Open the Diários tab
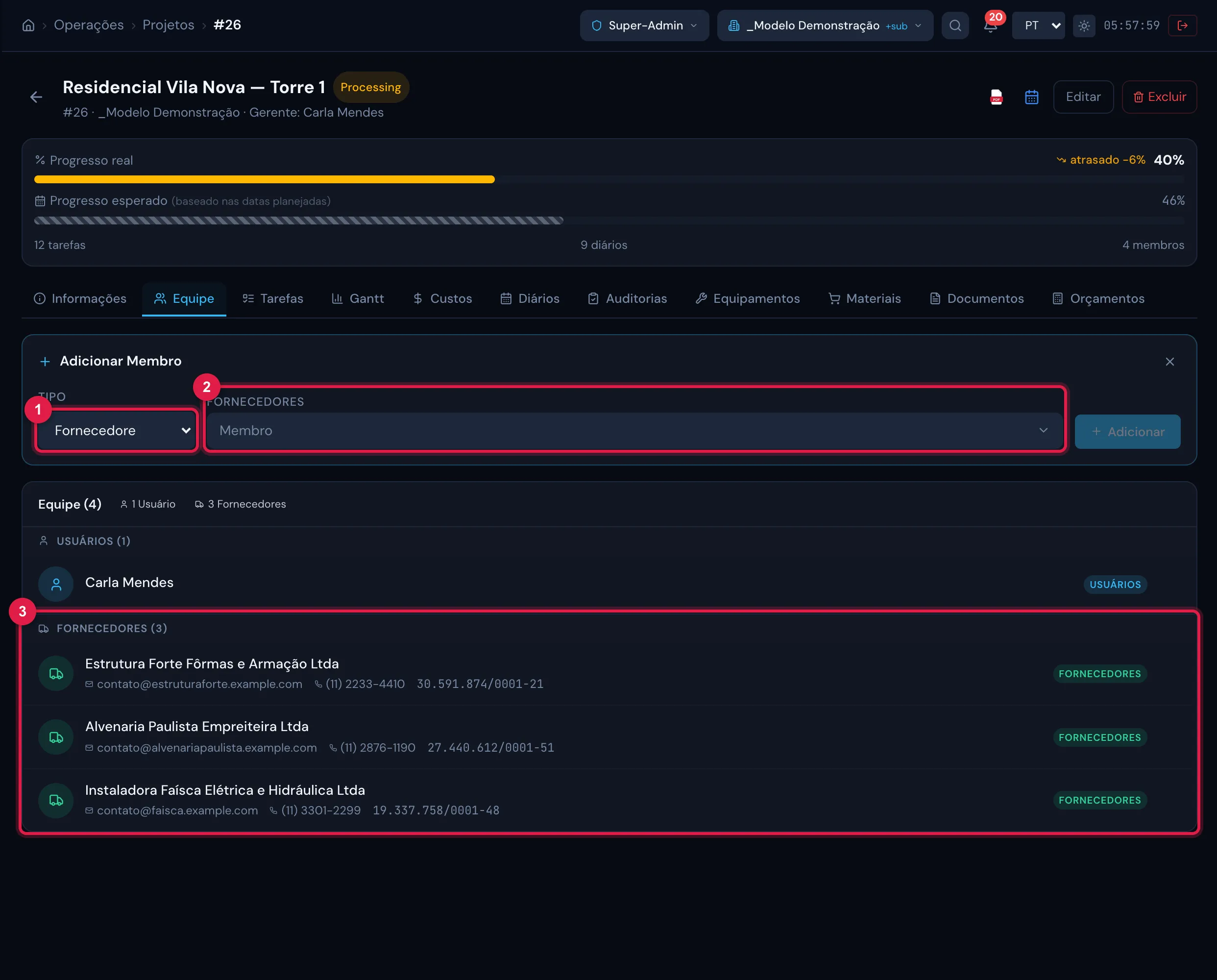Image resolution: width=1217 pixels, height=980 pixels. 530,298
